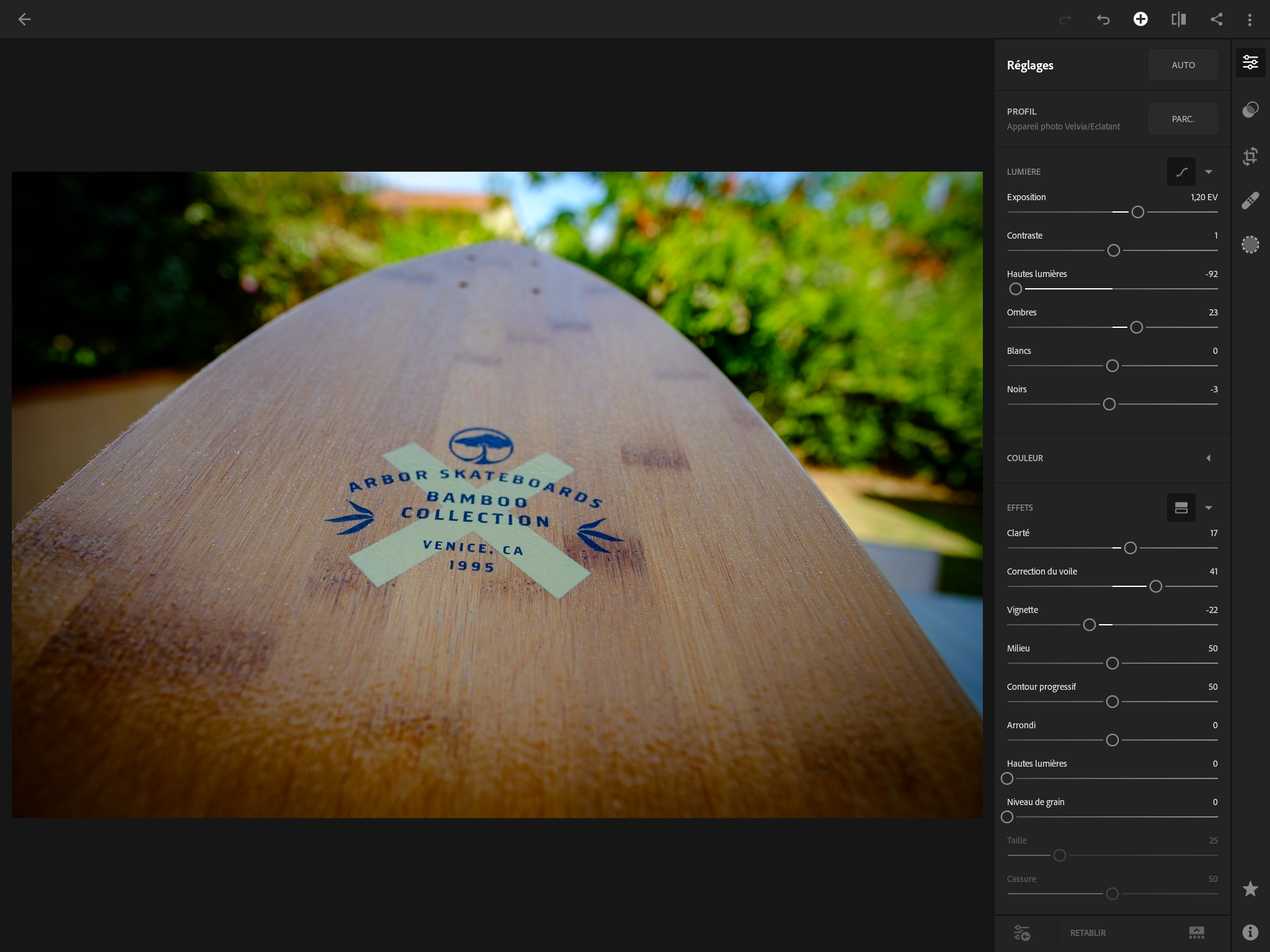Click the 41 Correction du voile value
This screenshot has width=1270, height=952.
(1213, 571)
